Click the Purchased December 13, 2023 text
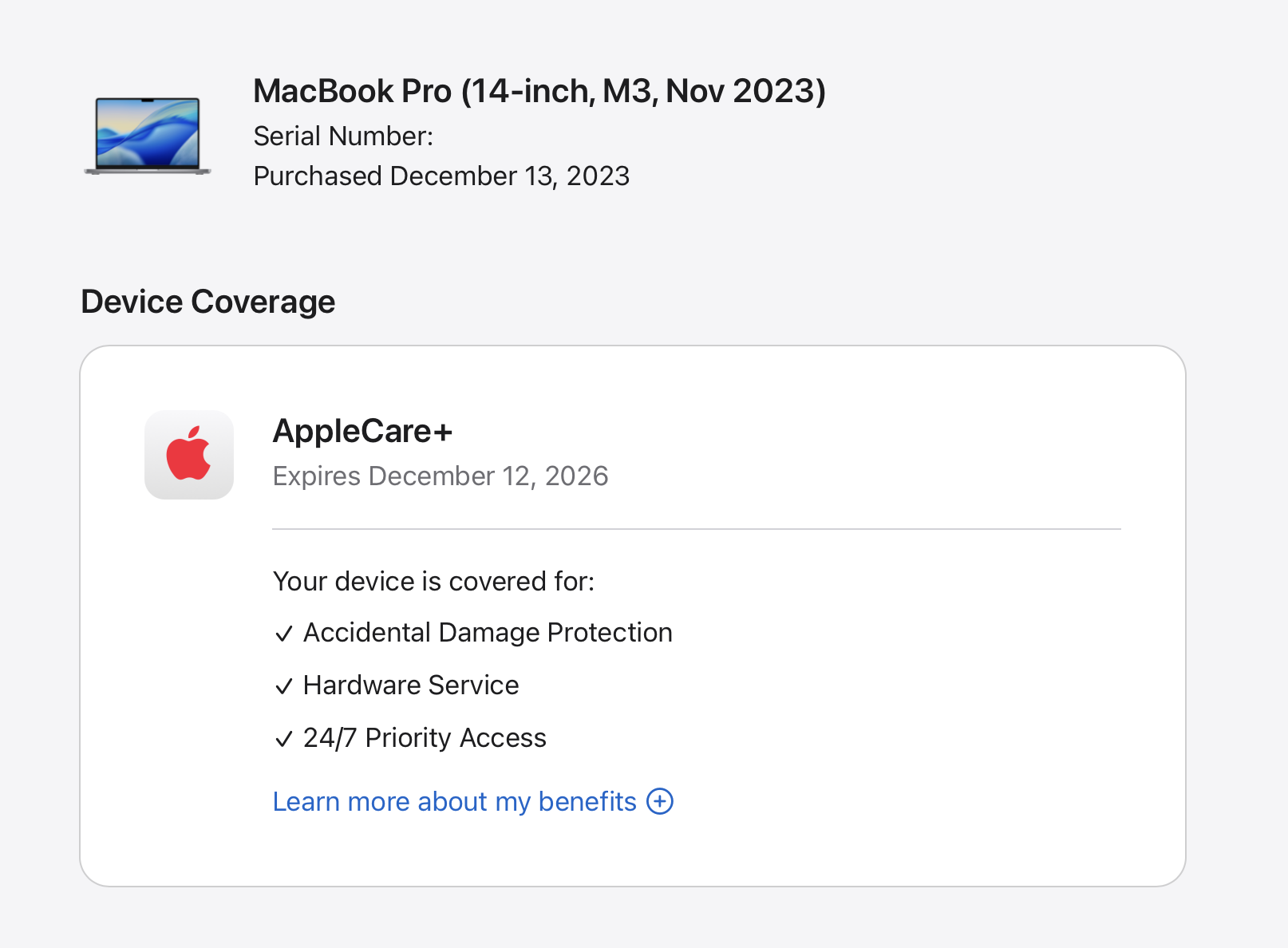The width and height of the screenshot is (1288, 948). [441, 176]
